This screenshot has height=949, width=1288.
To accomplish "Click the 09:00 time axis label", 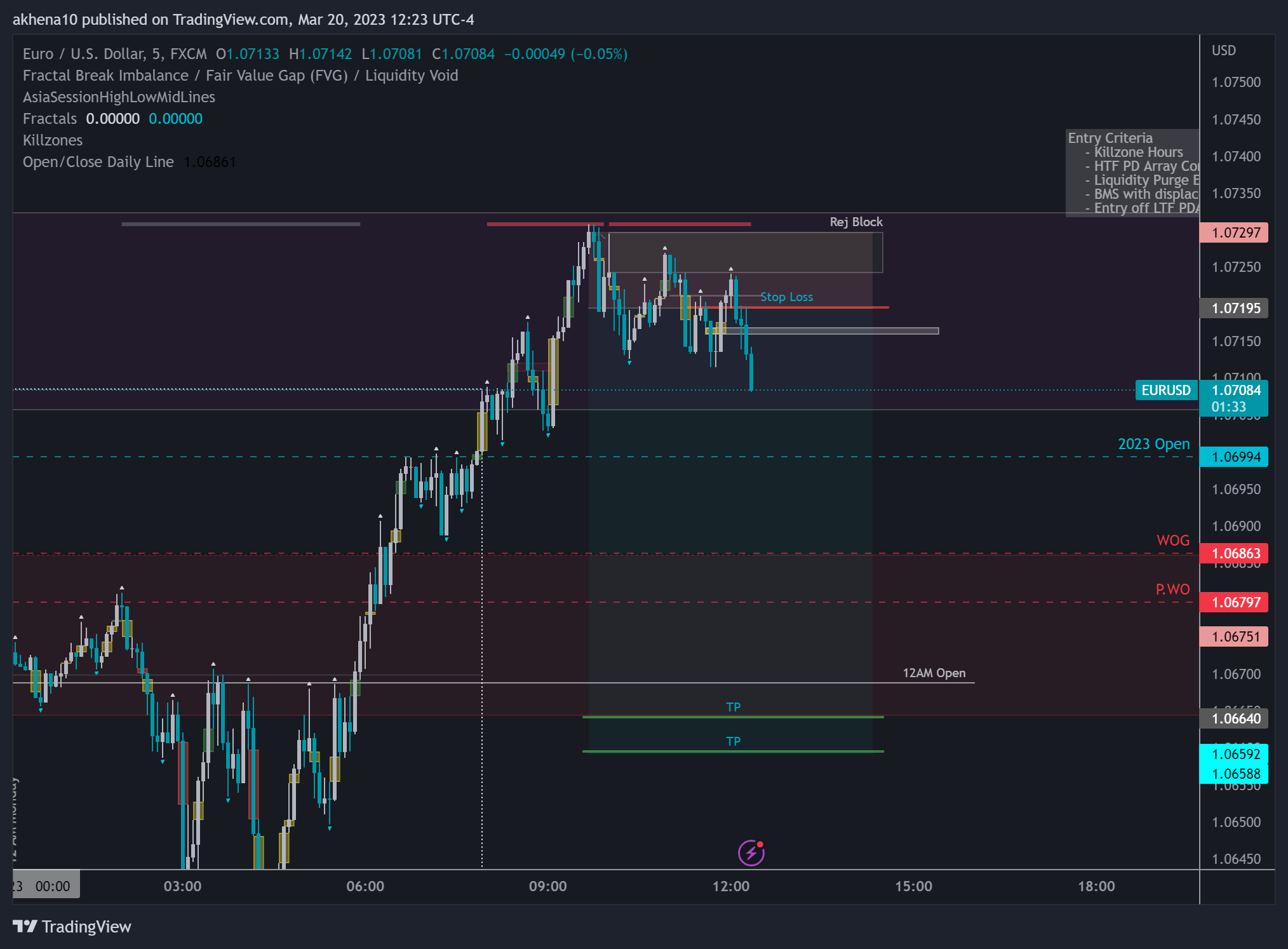I will (x=547, y=886).
